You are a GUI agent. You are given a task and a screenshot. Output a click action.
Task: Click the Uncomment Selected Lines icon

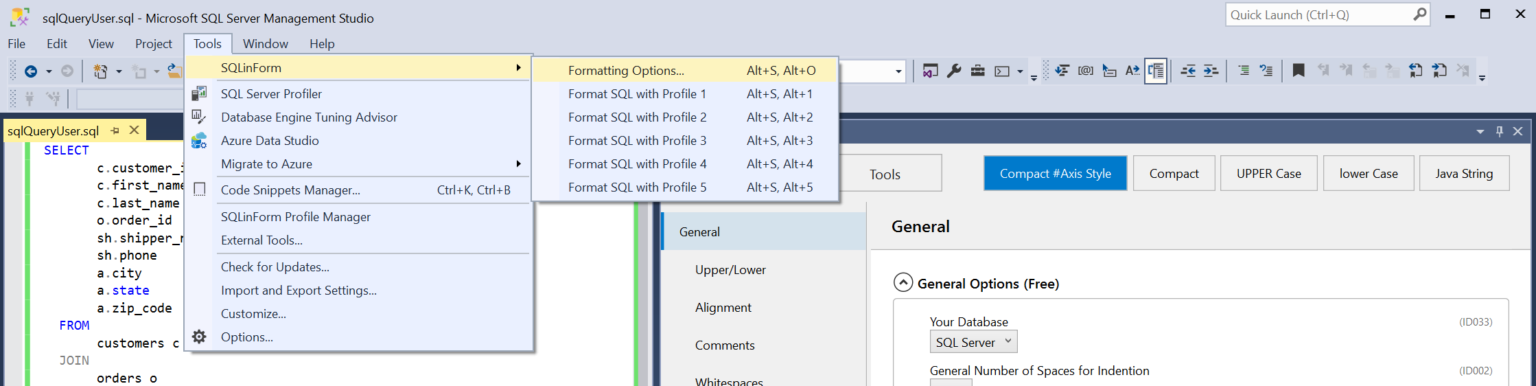click(1267, 71)
